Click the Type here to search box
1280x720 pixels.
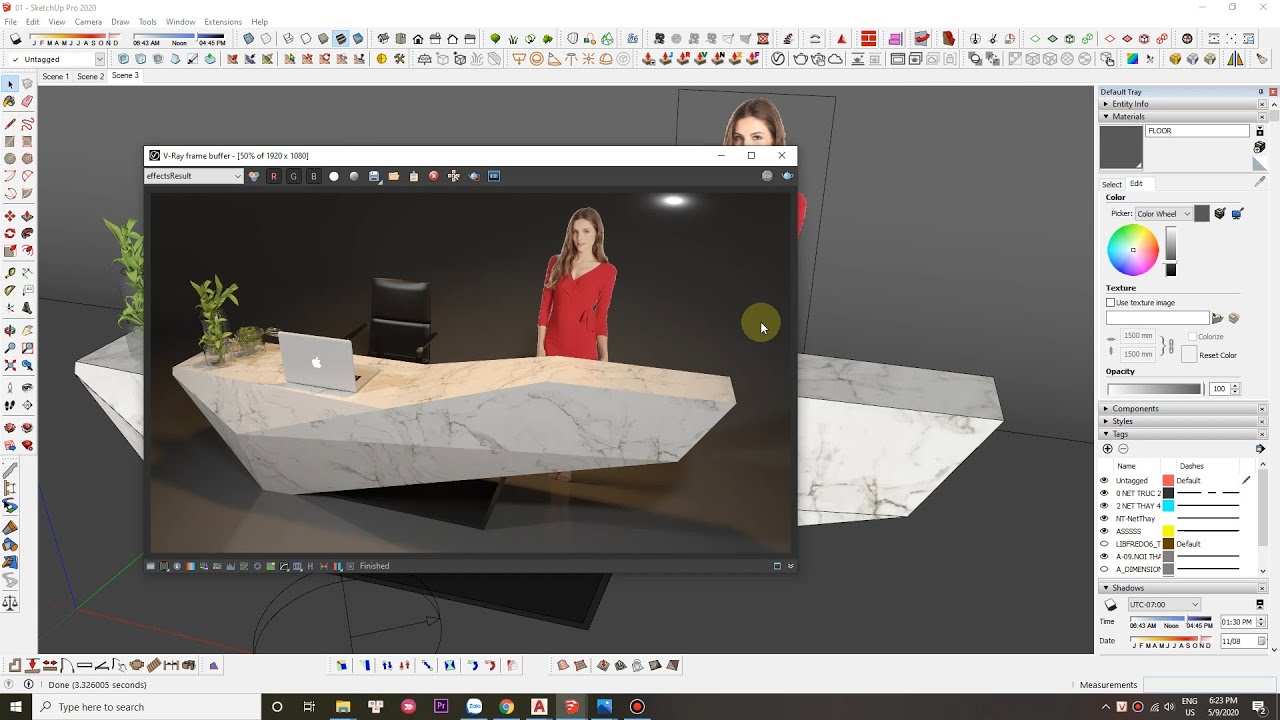point(146,707)
